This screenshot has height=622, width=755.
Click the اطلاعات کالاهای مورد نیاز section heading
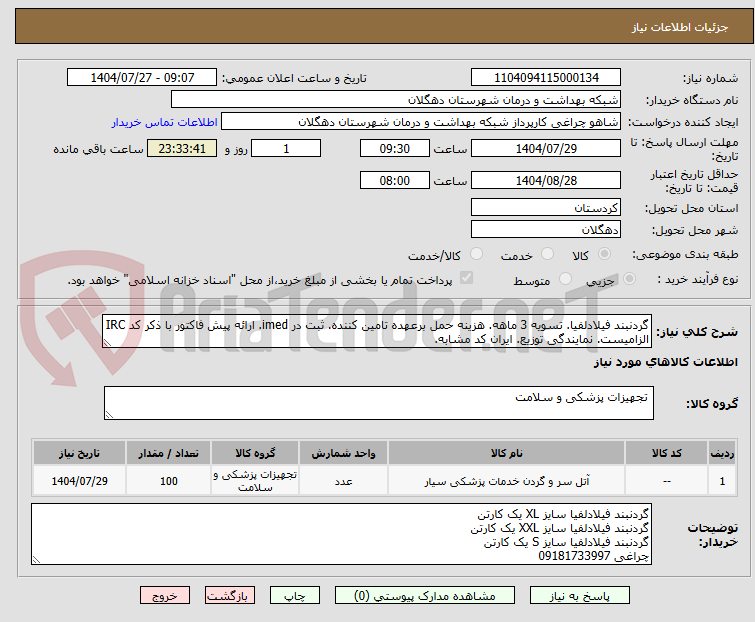tap(665, 362)
